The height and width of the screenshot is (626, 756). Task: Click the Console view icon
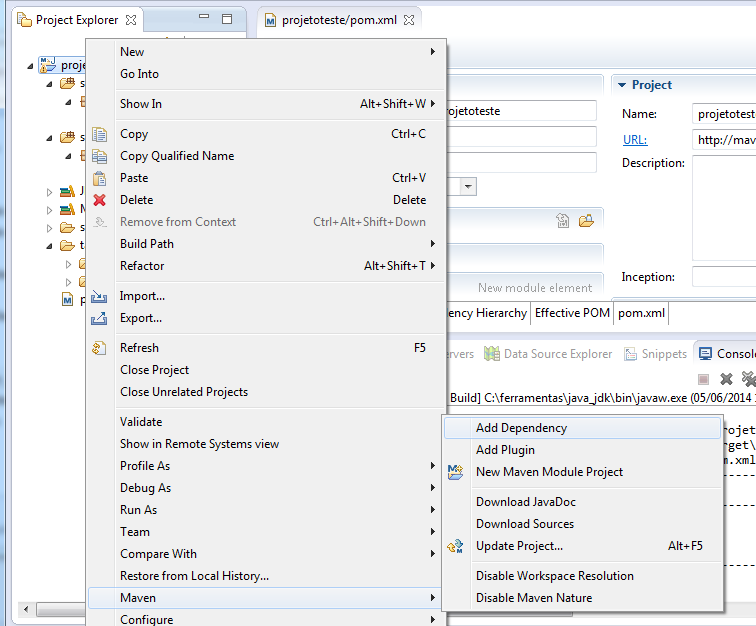click(705, 354)
